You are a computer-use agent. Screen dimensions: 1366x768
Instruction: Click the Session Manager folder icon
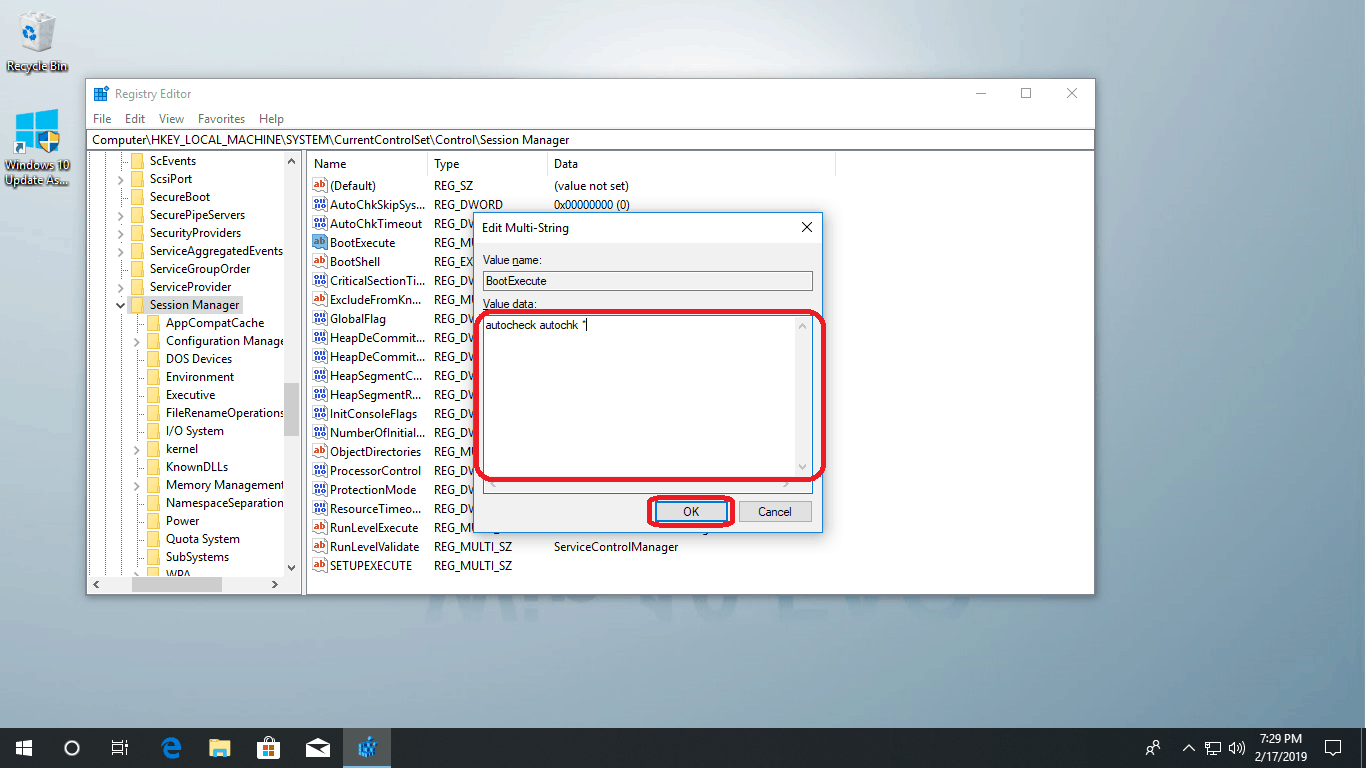[137, 305]
